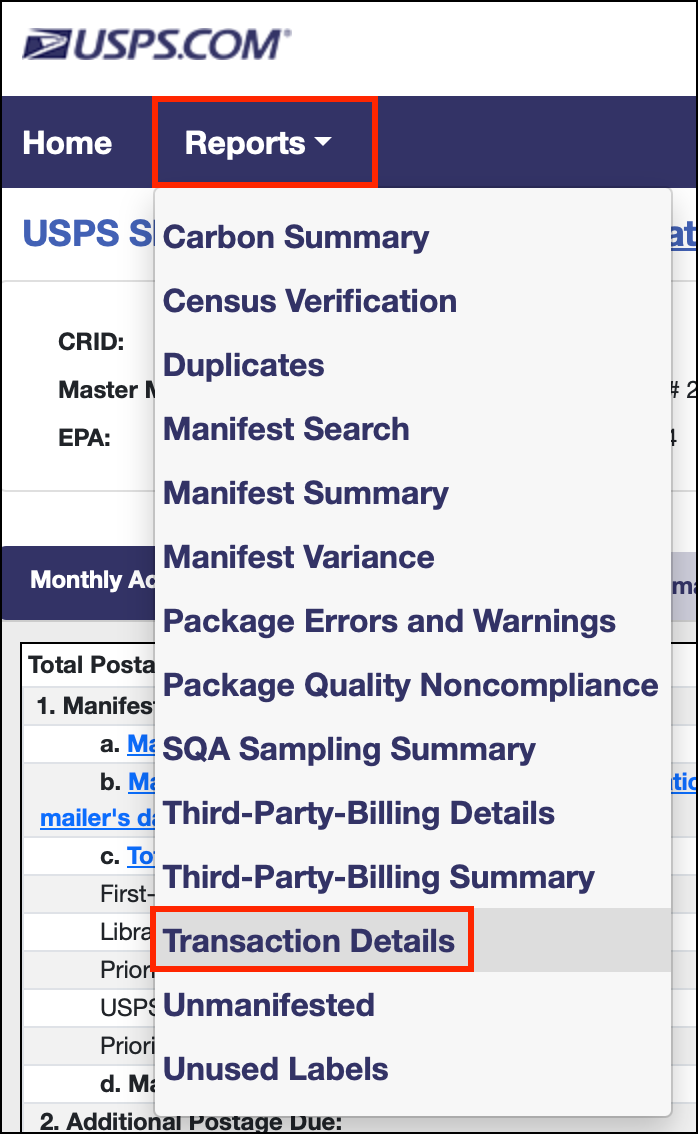Open the Carbon Summary report

coord(296,237)
